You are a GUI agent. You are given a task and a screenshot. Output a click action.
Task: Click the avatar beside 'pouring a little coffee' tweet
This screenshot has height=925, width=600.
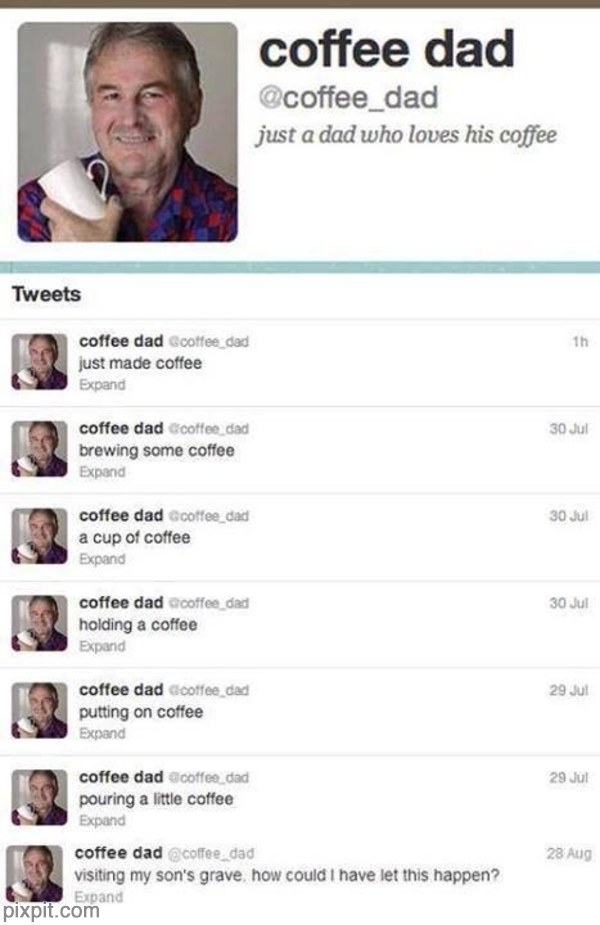coord(40,798)
